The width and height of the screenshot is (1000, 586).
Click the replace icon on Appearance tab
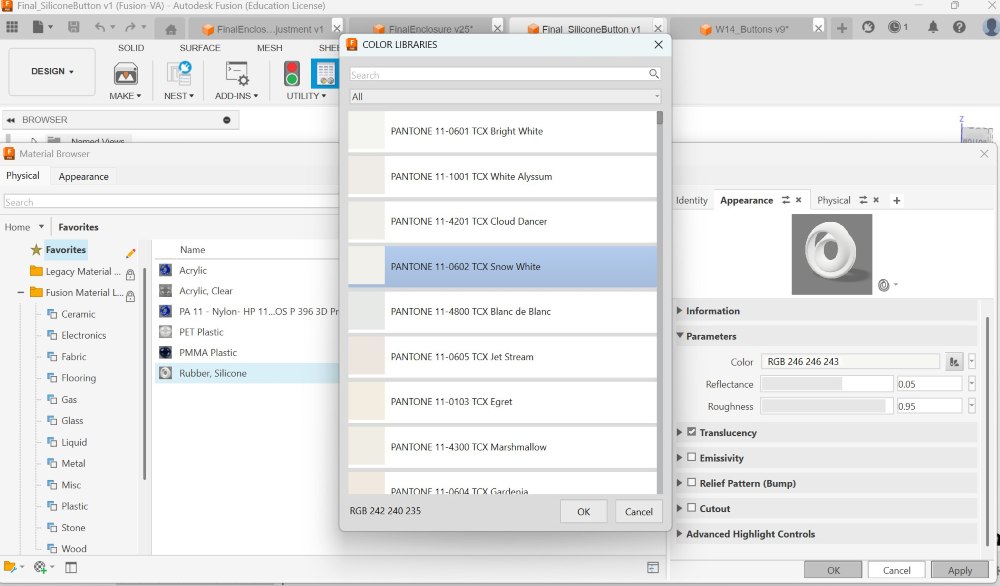point(786,200)
